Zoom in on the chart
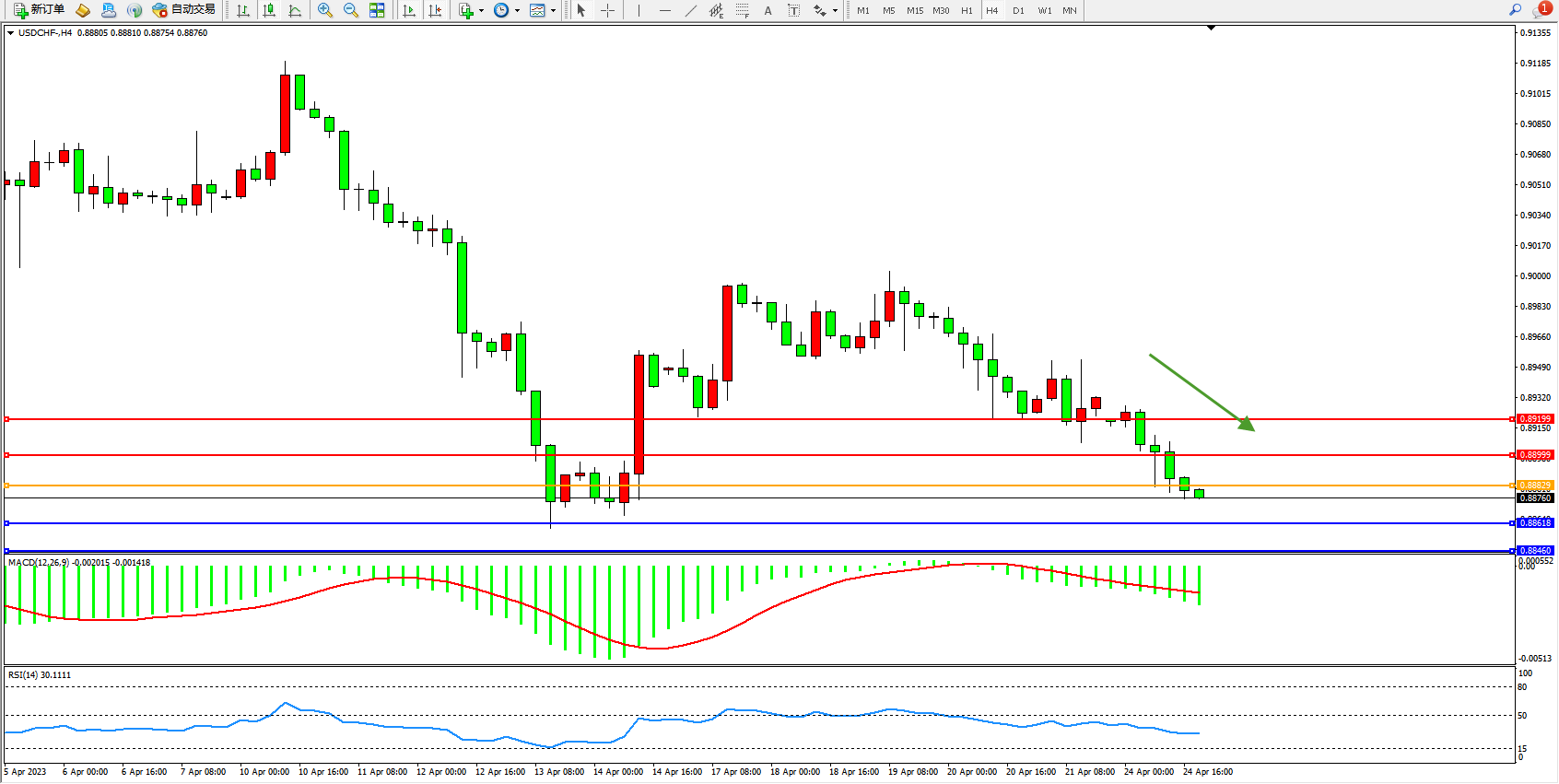Viewport: 1559px width, 784px height. click(x=325, y=10)
